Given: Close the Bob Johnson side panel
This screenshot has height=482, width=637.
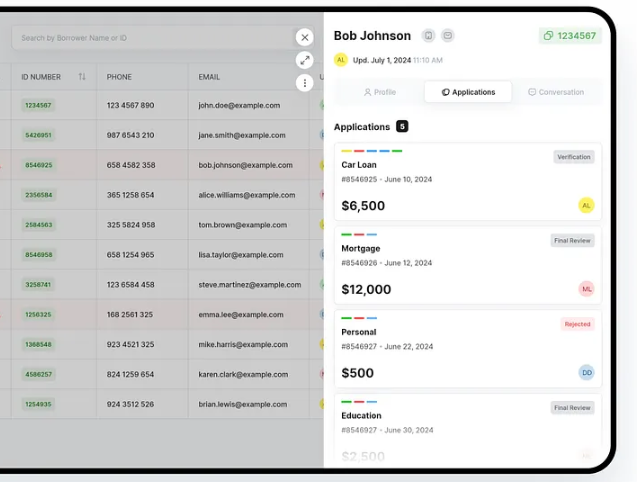Looking at the screenshot, I should point(305,38).
